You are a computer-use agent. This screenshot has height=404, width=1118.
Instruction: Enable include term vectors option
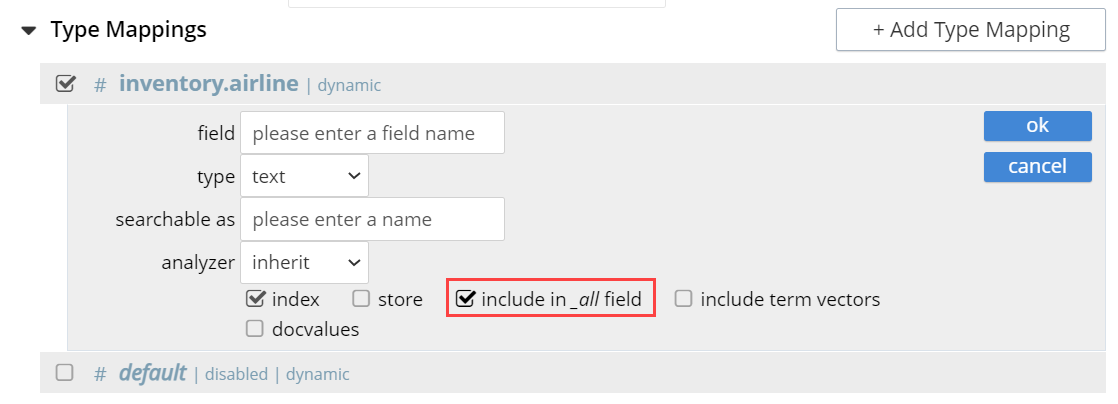(684, 298)
